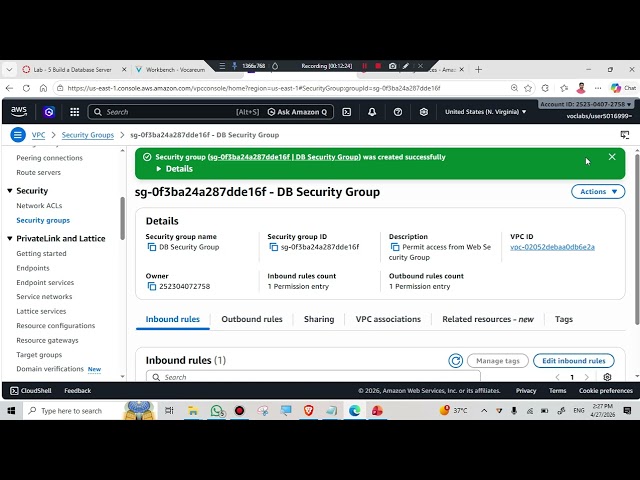The height and width of the screenshot is (480, 640).
Task: Dismiss the green success banner
Action: tap(612, 157)
